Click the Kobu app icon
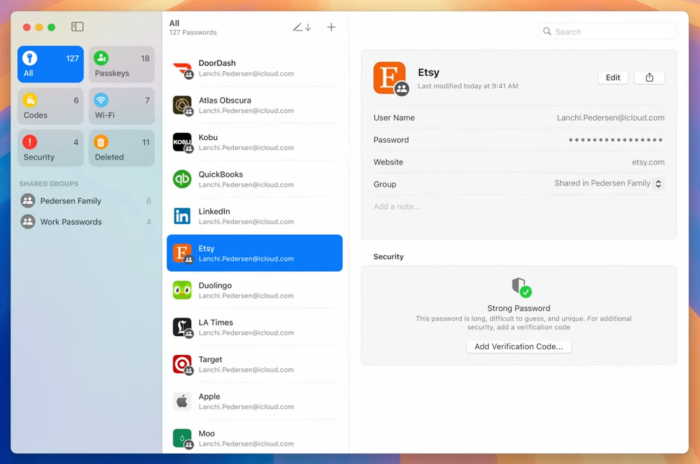This screenshot has width=700, height=464. pyautogui.click(x=182, y=142)
